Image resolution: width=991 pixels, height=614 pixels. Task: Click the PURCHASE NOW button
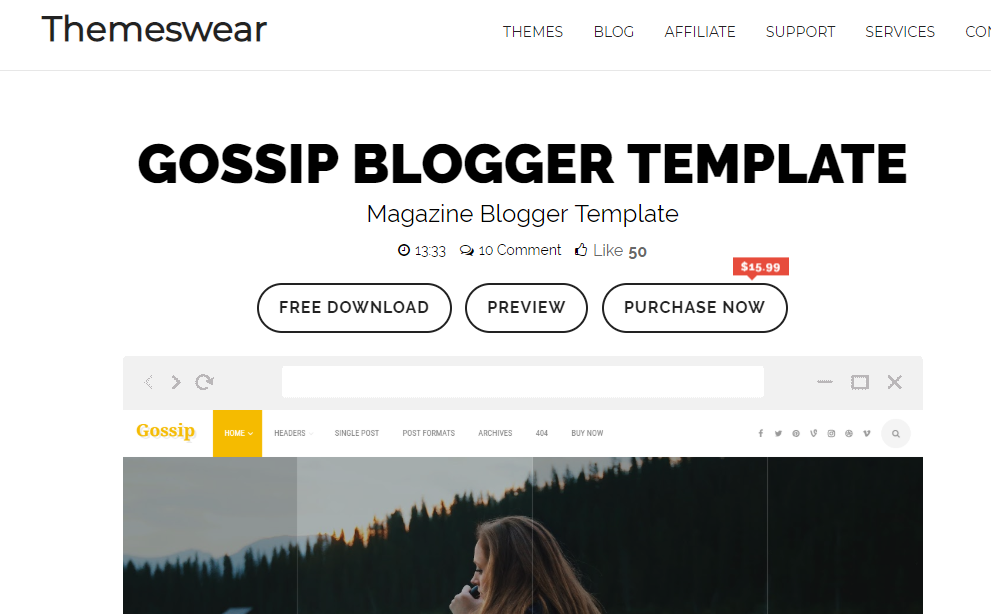tap(695, 307)
